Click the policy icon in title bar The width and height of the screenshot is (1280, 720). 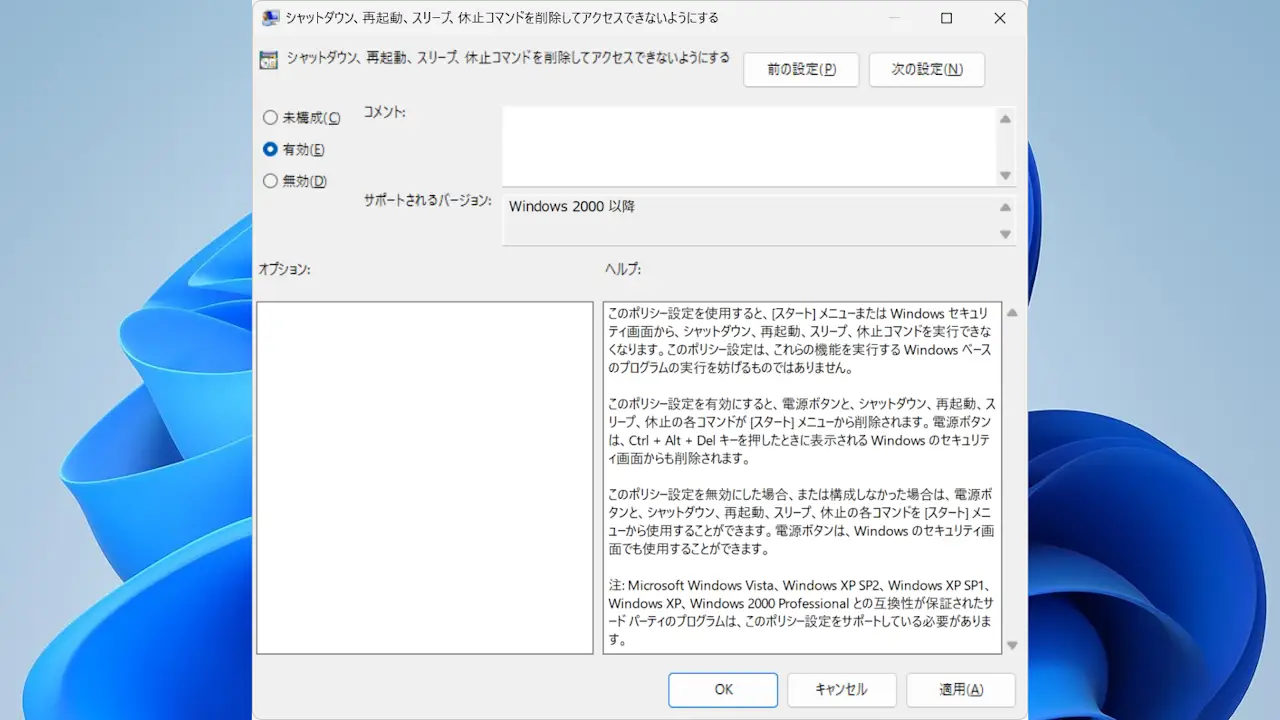(x=270, y=18)
